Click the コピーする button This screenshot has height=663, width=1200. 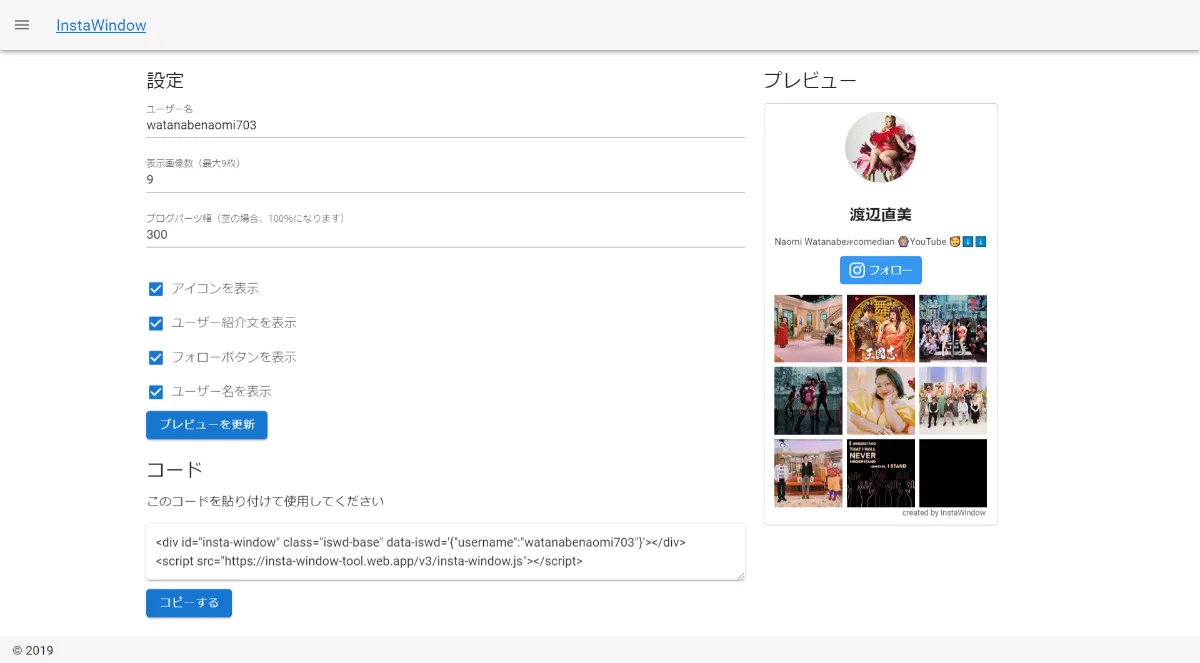pyautogui.click(x=189, y=603)
